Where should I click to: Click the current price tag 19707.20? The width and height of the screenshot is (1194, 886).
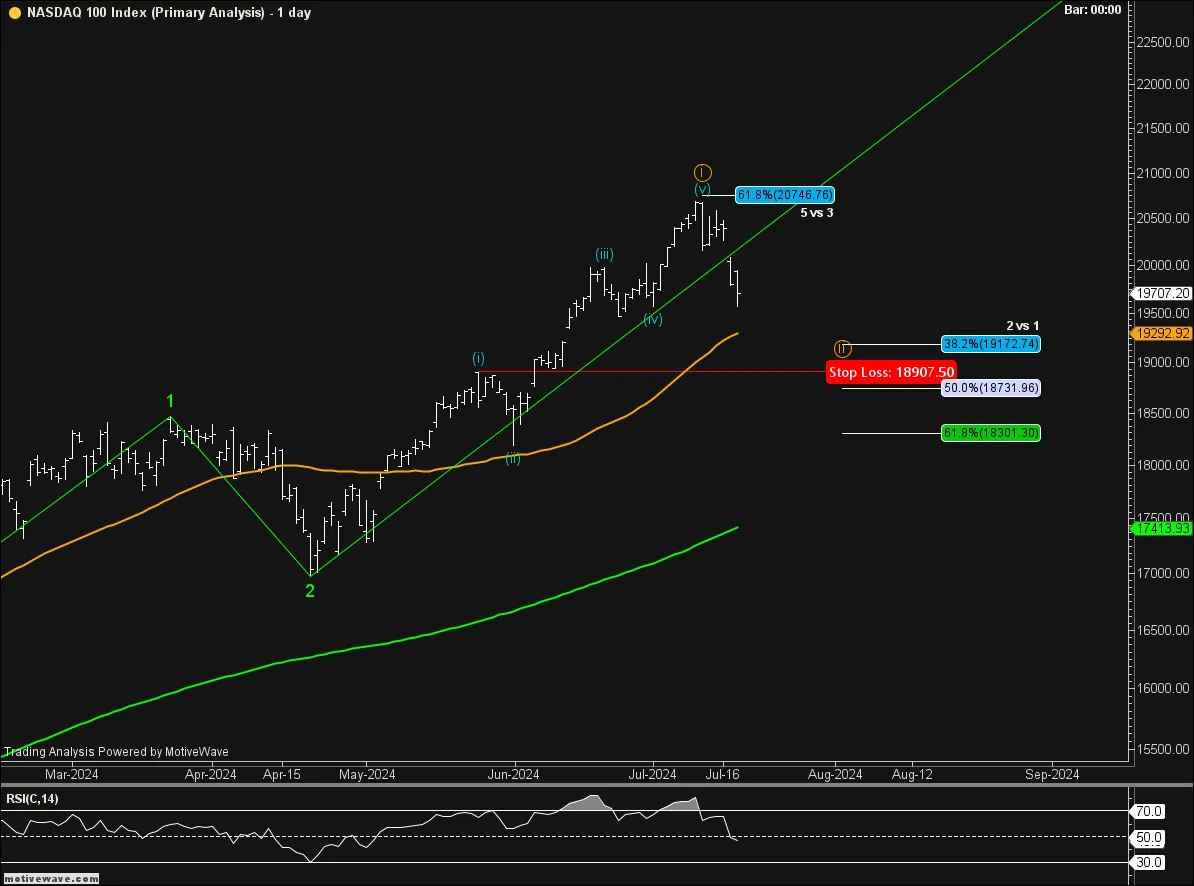(x=1162, y=293)
